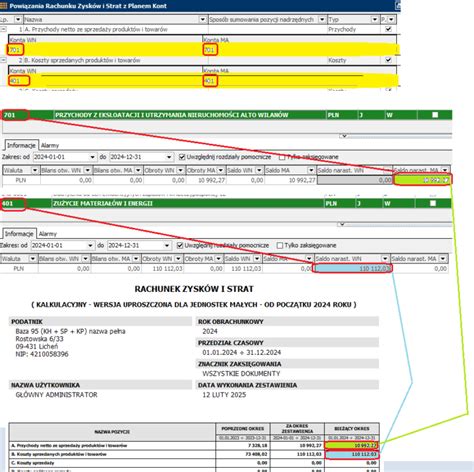474x472 pixels.
Task: Click the window icon beside Powiązania Rachunku title
Action: 4,6
